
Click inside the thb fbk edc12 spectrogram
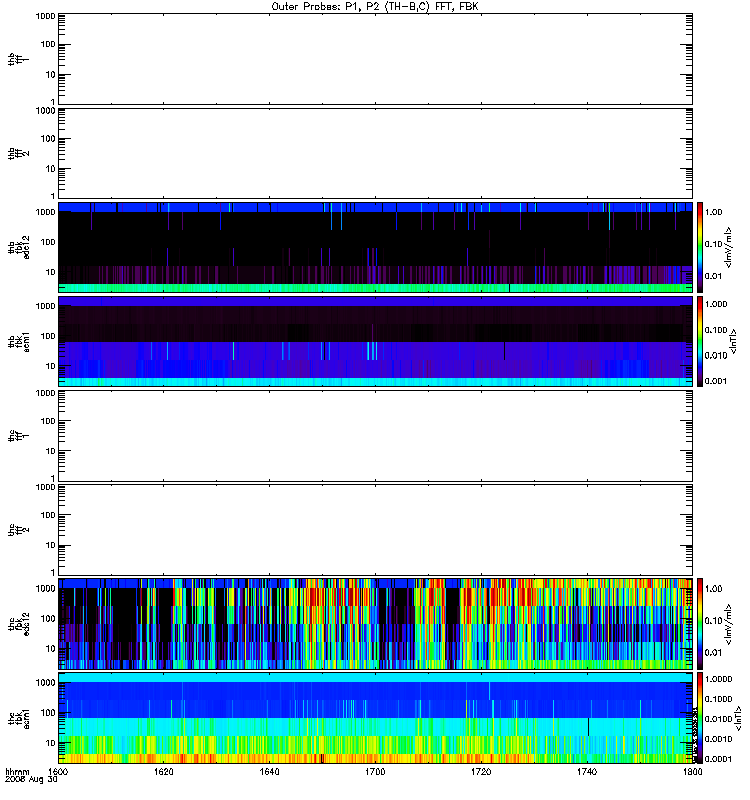coord(375,247)
